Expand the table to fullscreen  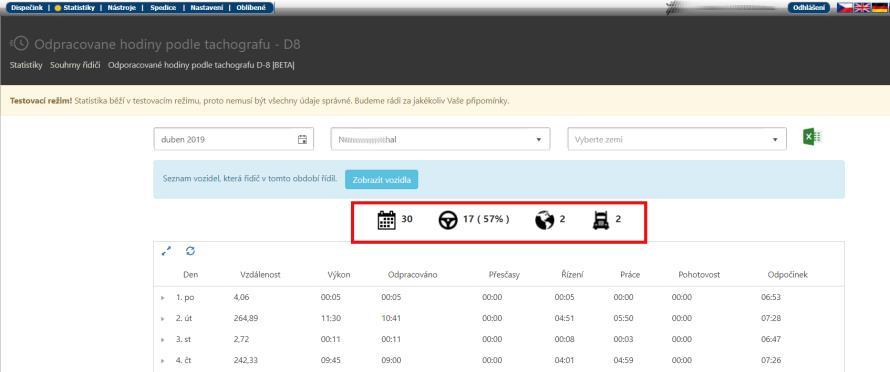point(166,250)
